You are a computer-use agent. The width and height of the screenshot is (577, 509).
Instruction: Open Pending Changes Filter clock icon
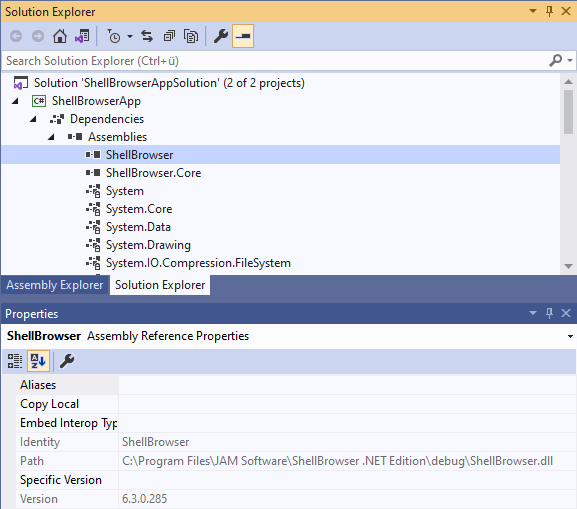114,36
